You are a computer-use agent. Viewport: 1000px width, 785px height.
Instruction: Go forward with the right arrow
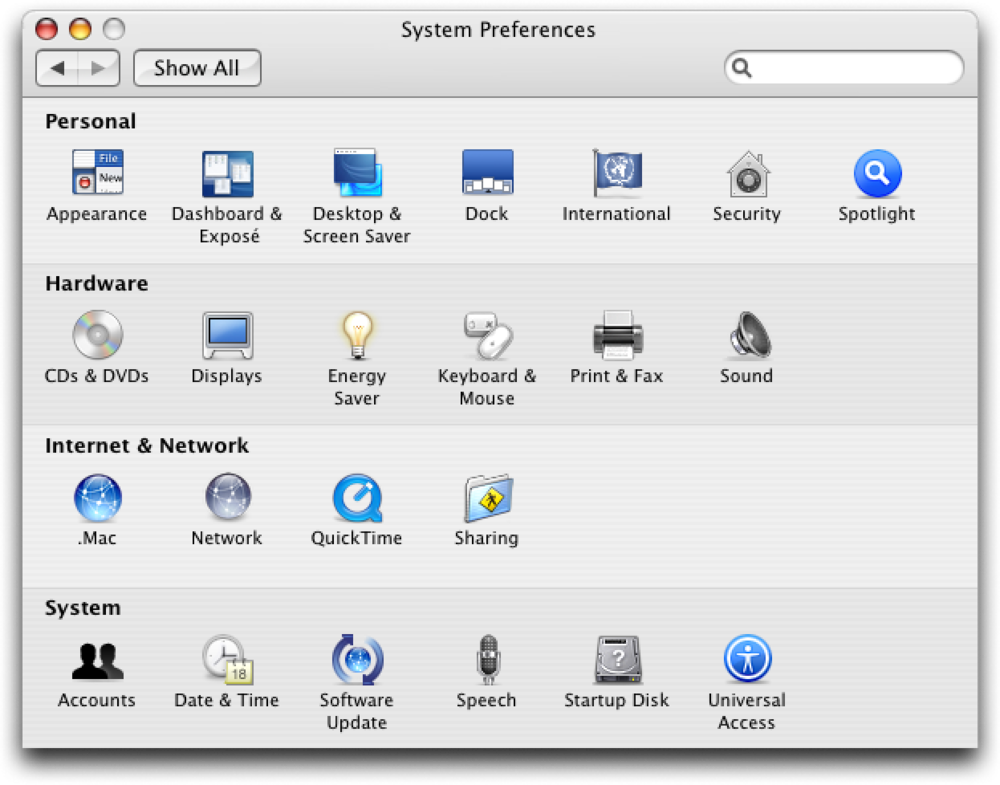pyautogui.click(x=99, y=68)
